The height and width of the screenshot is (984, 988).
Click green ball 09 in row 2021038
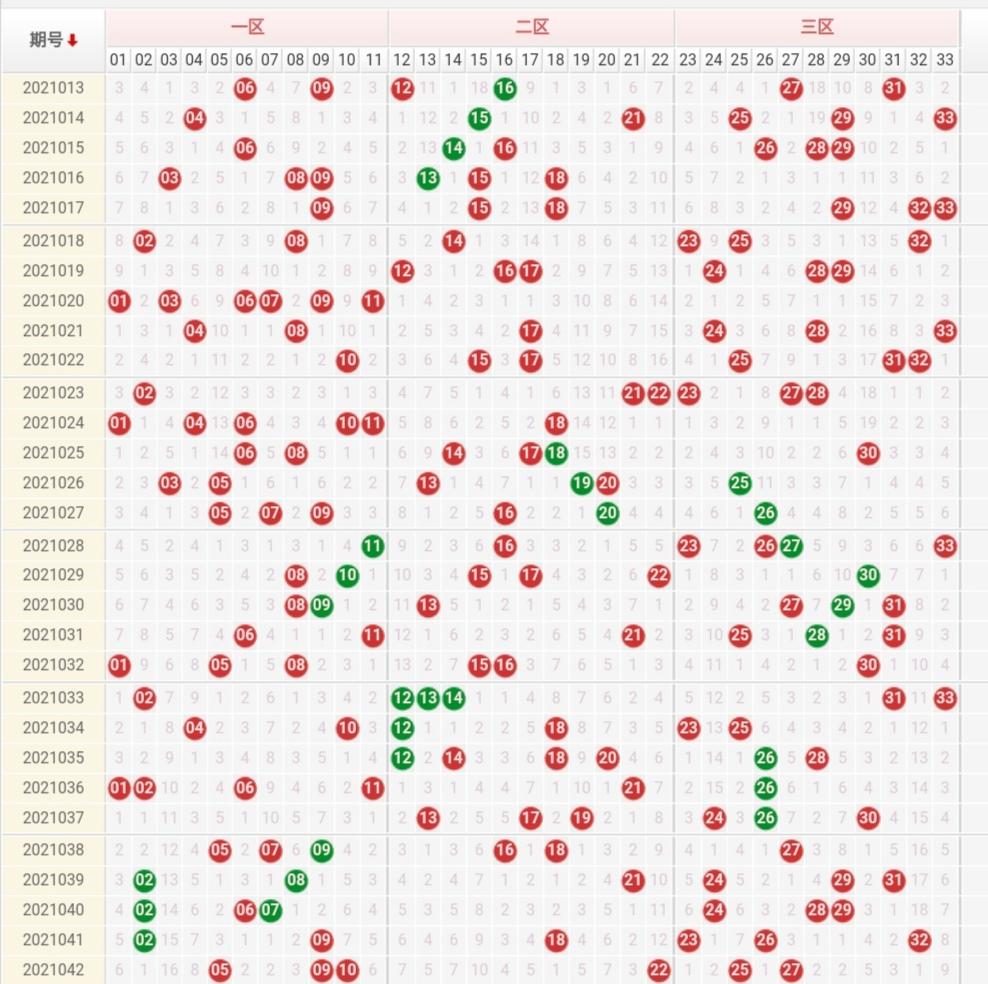point(321,850)
